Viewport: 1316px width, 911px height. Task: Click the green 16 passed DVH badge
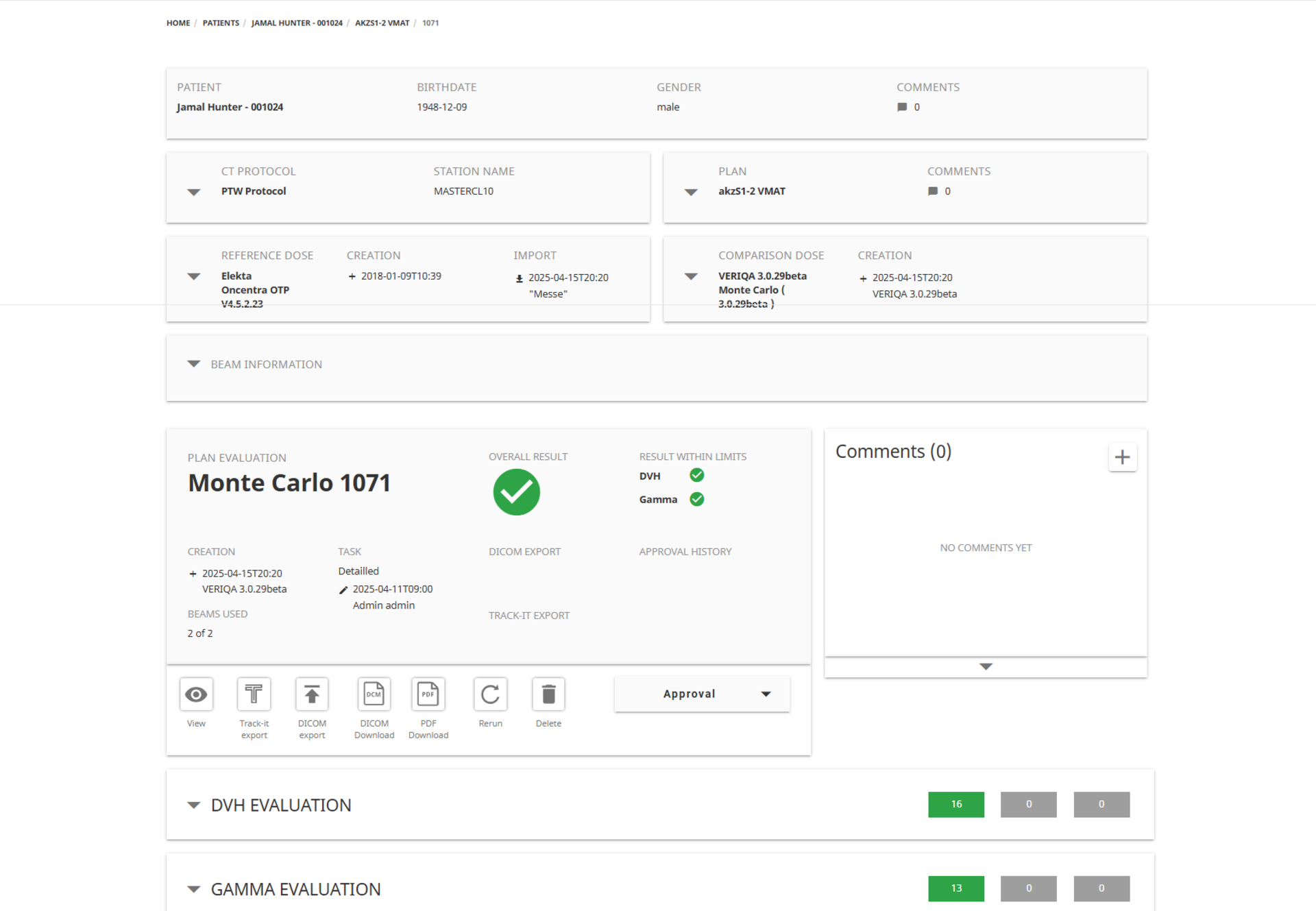coord(955,804)
